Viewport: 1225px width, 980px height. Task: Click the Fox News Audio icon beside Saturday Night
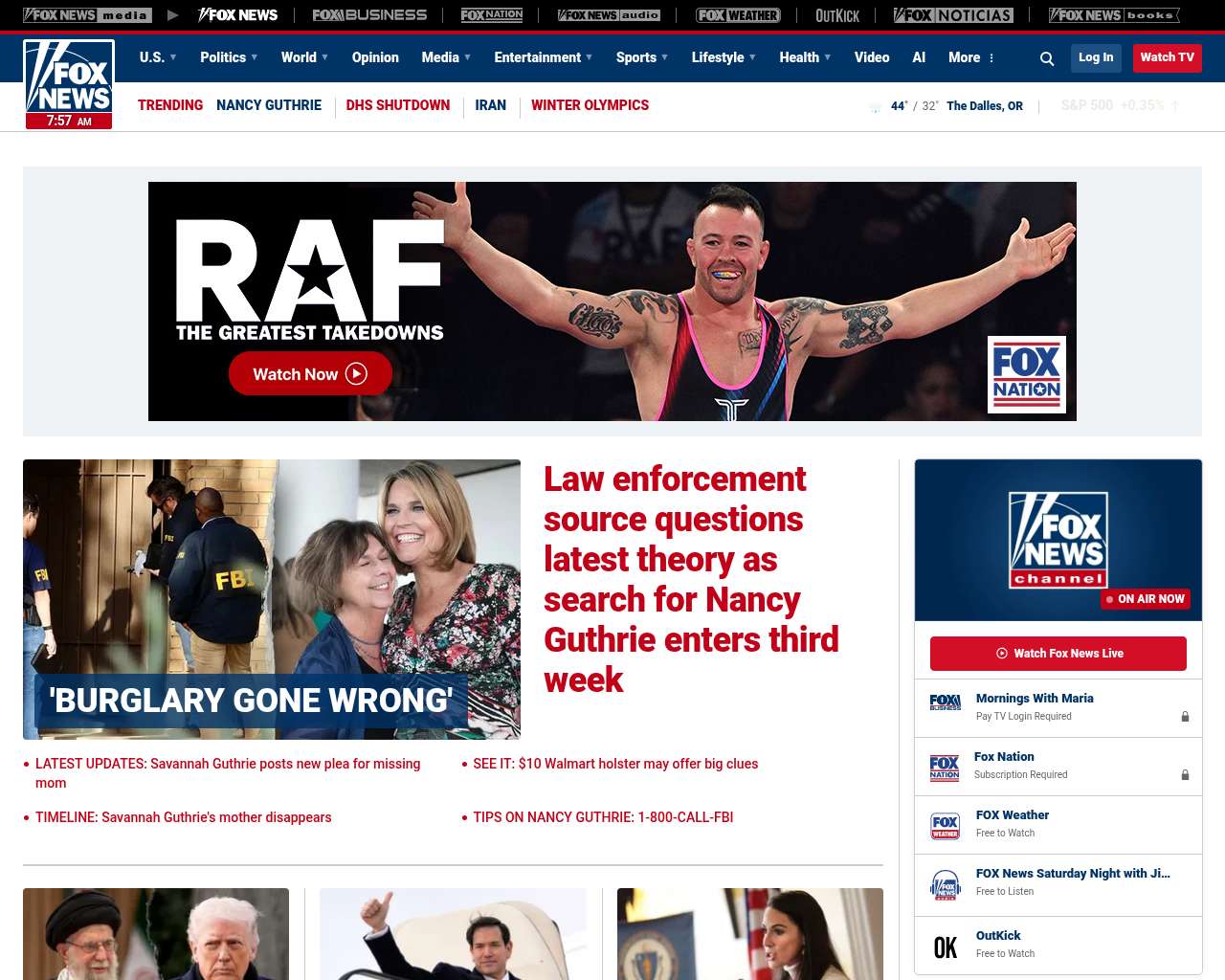click(945, 885)
